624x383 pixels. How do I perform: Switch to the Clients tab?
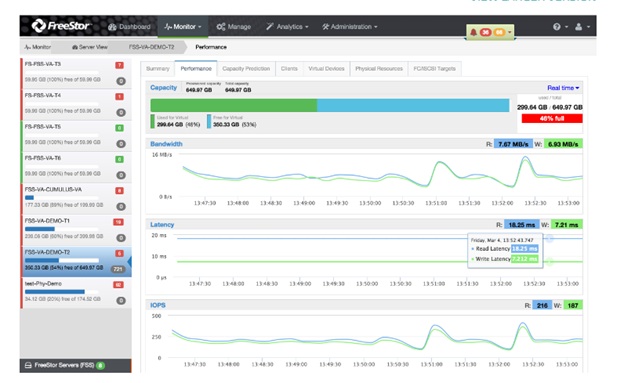289,68
